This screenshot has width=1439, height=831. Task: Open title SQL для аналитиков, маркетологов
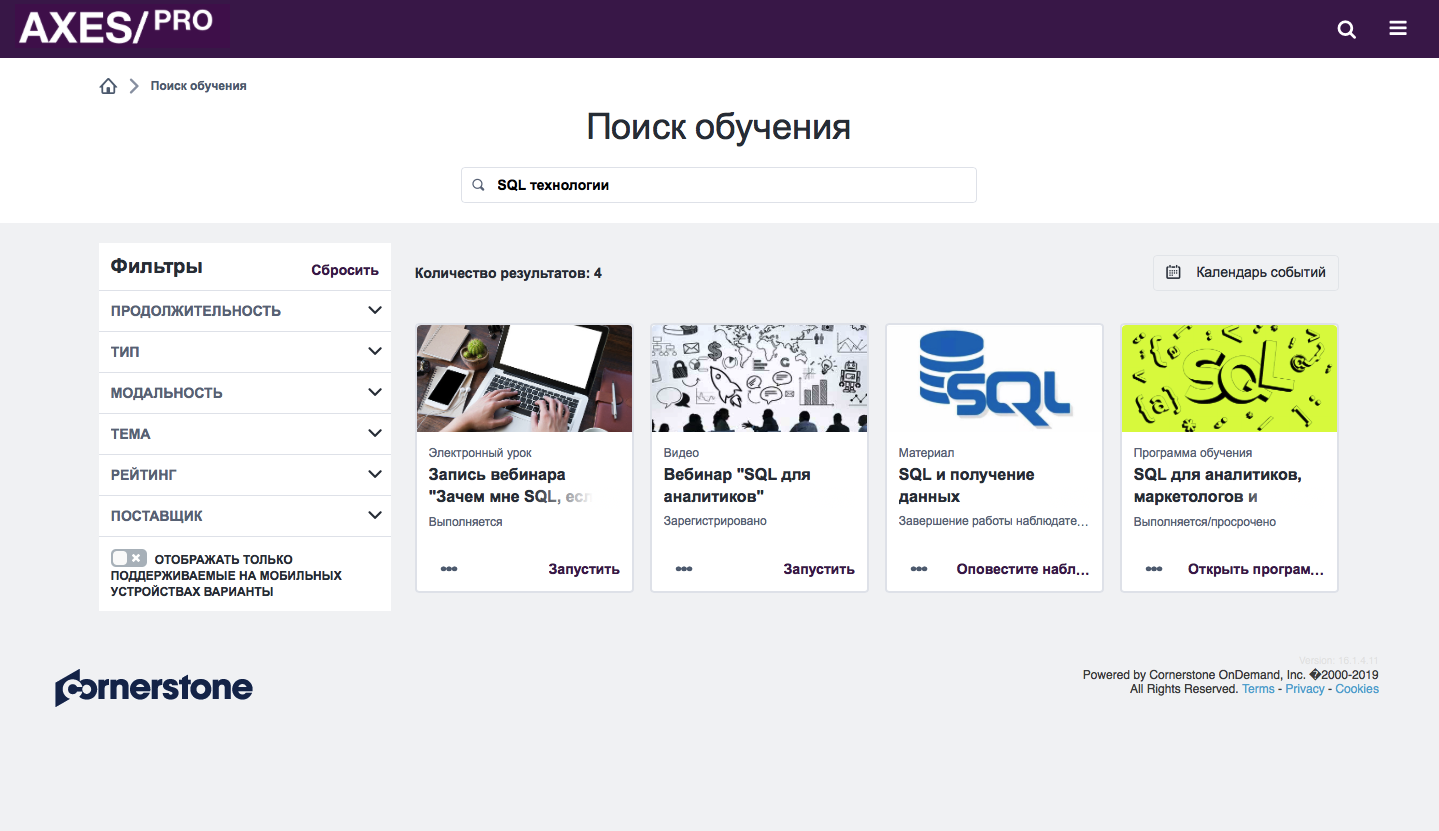click(1217, 486)
